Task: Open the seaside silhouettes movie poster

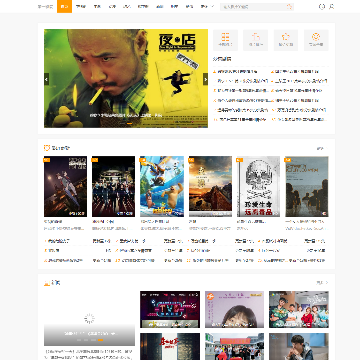Action: [307, 187]
